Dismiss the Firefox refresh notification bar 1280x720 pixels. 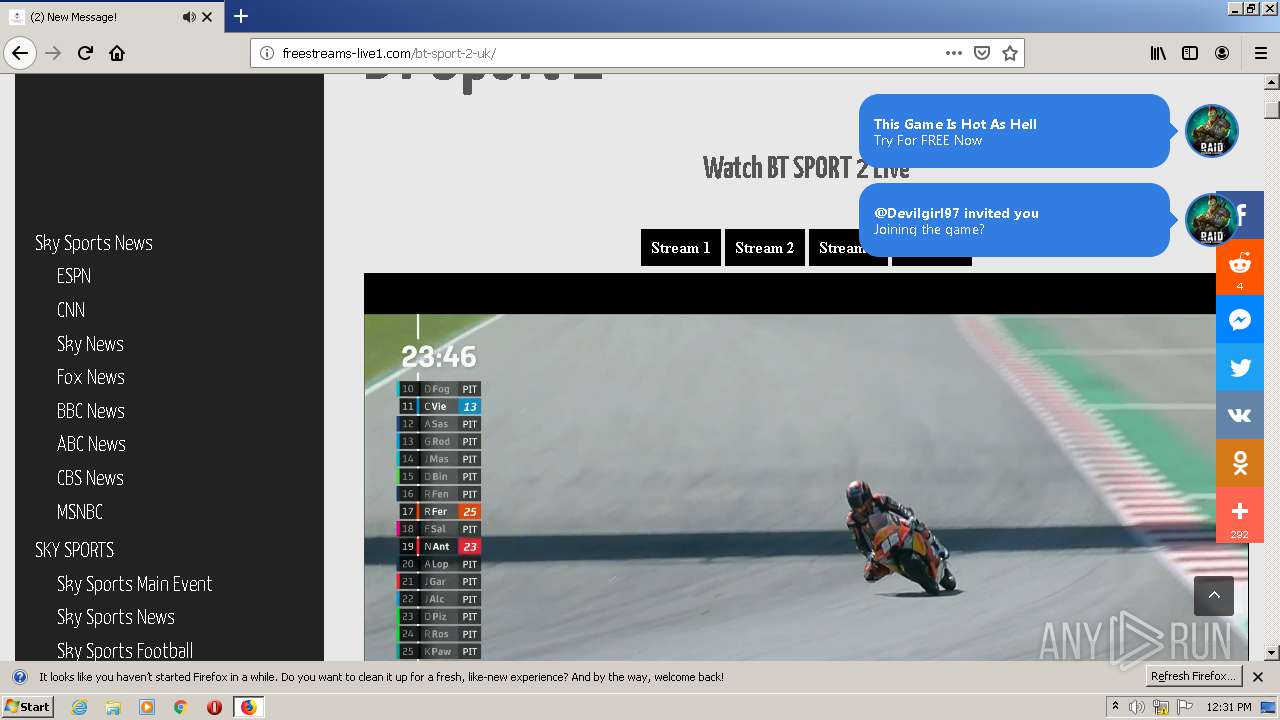(x=1258, y=677)
